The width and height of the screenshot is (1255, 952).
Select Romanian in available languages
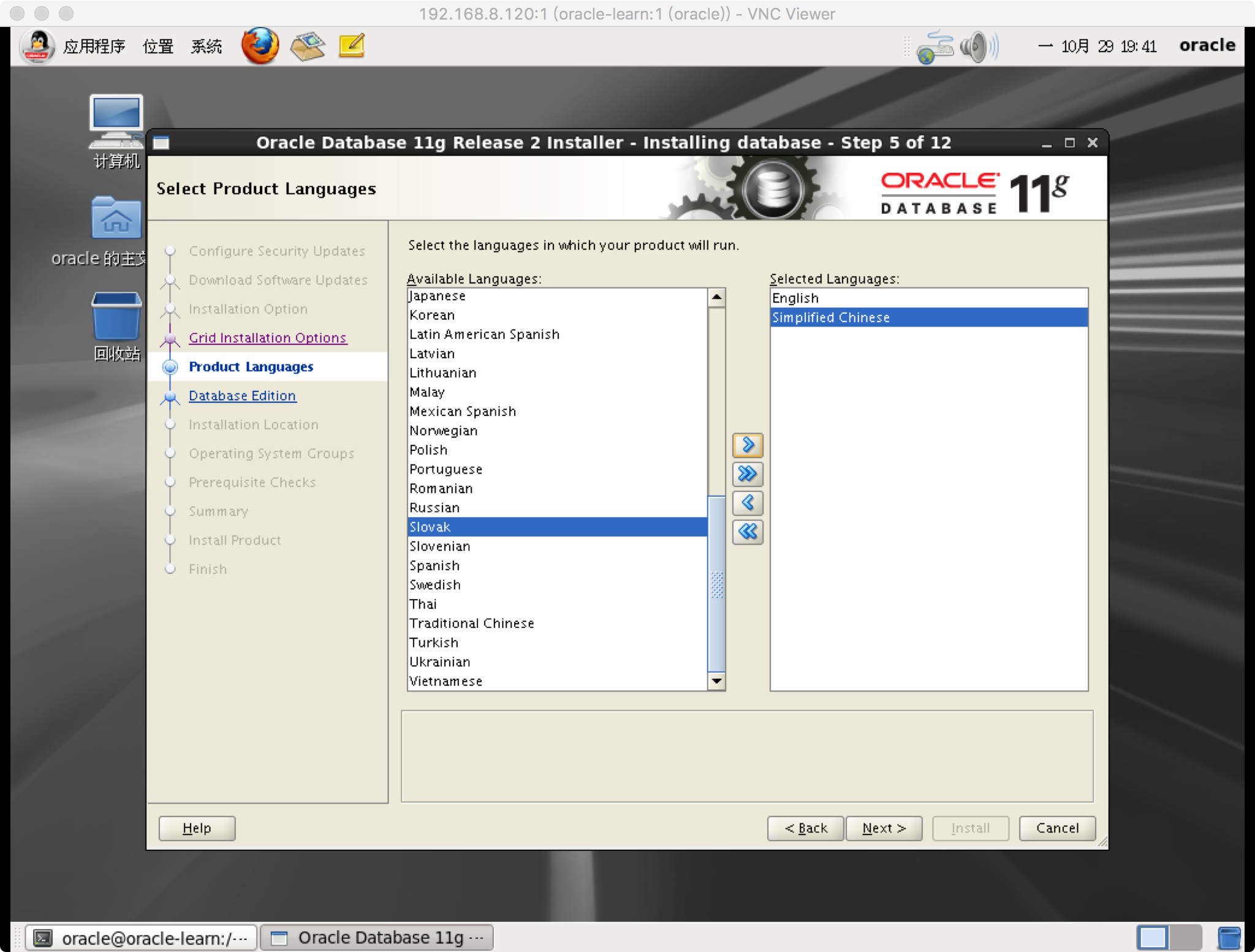coord(557,488)
